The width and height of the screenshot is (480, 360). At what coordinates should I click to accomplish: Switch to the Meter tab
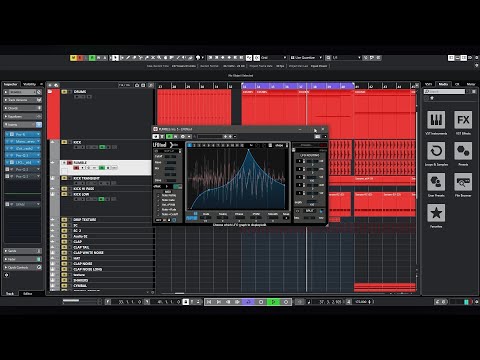point(471,84)
